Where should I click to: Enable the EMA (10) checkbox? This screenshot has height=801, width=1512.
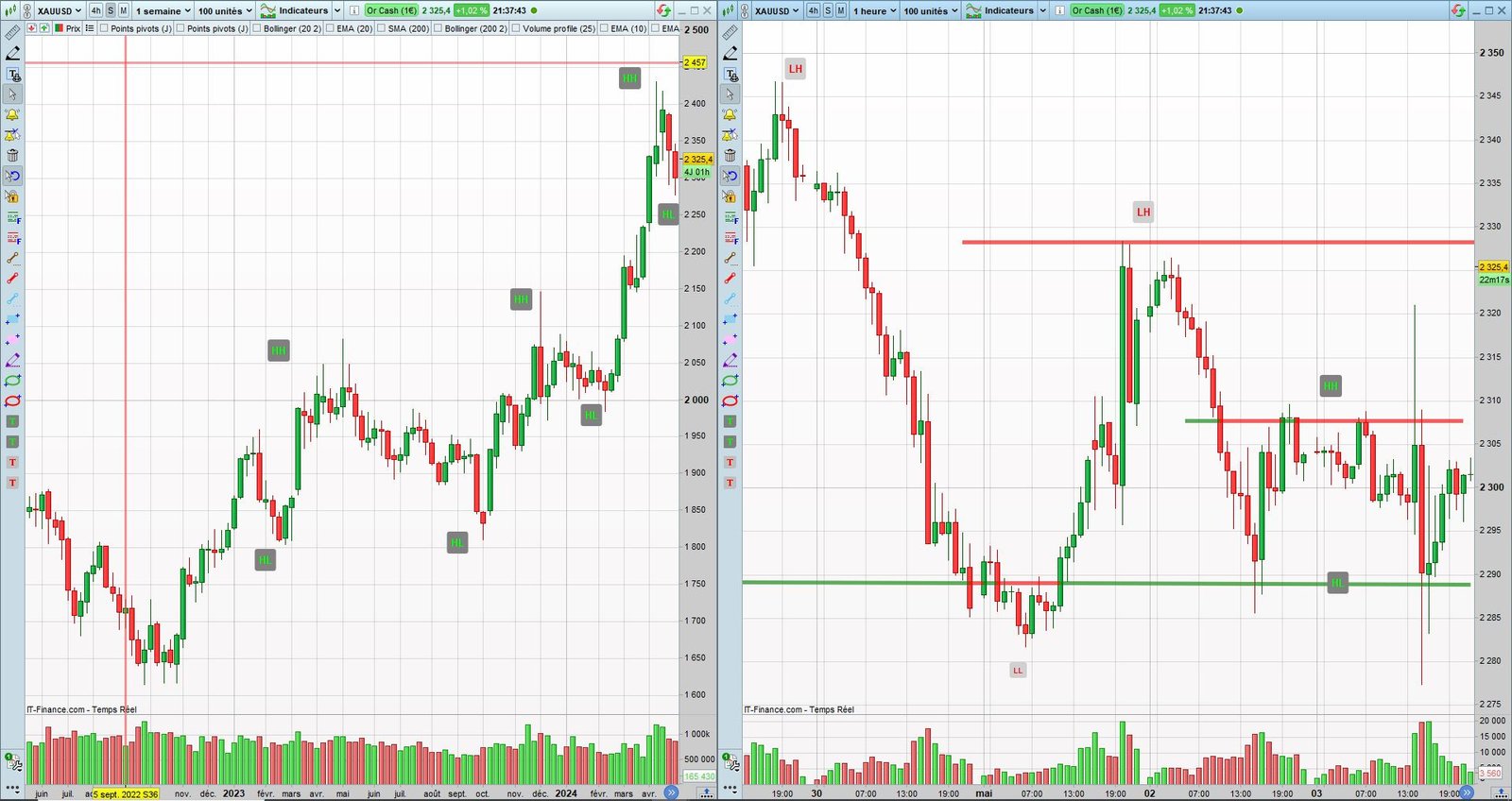click(x=603, y=28)
